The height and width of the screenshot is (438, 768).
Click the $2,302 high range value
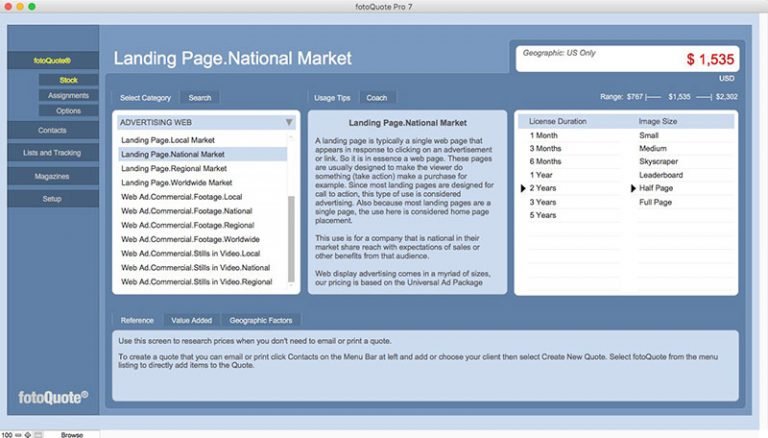(x=726, y=97)
